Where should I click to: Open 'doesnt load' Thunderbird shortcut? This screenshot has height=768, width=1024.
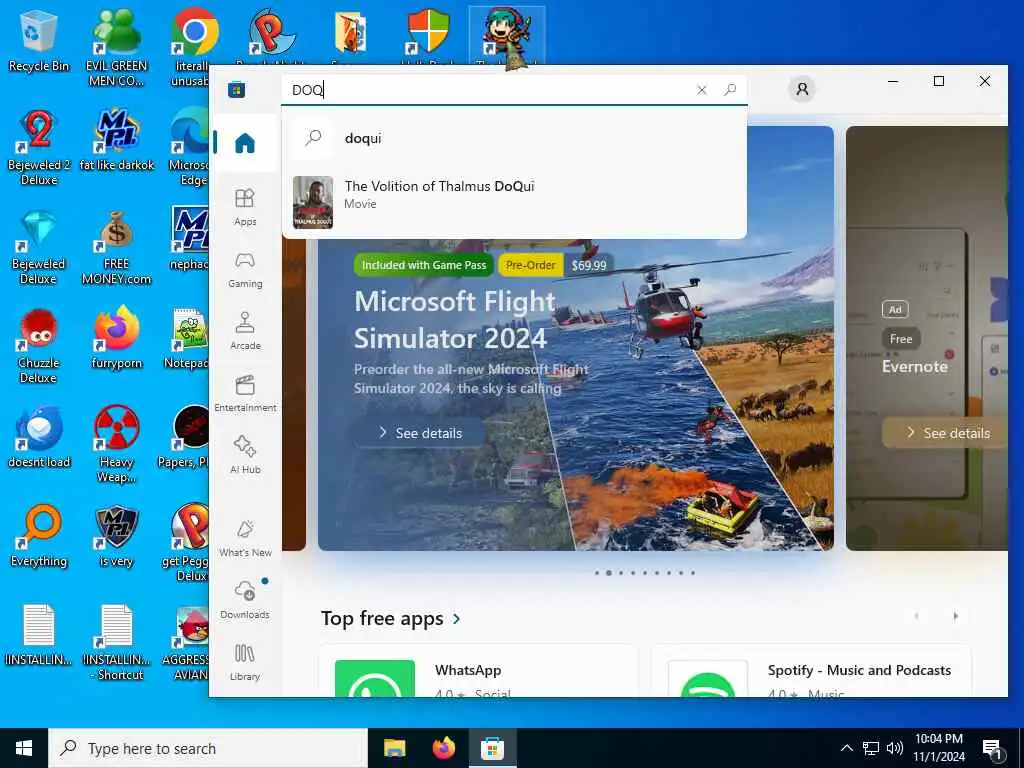[x=39, y=438]
